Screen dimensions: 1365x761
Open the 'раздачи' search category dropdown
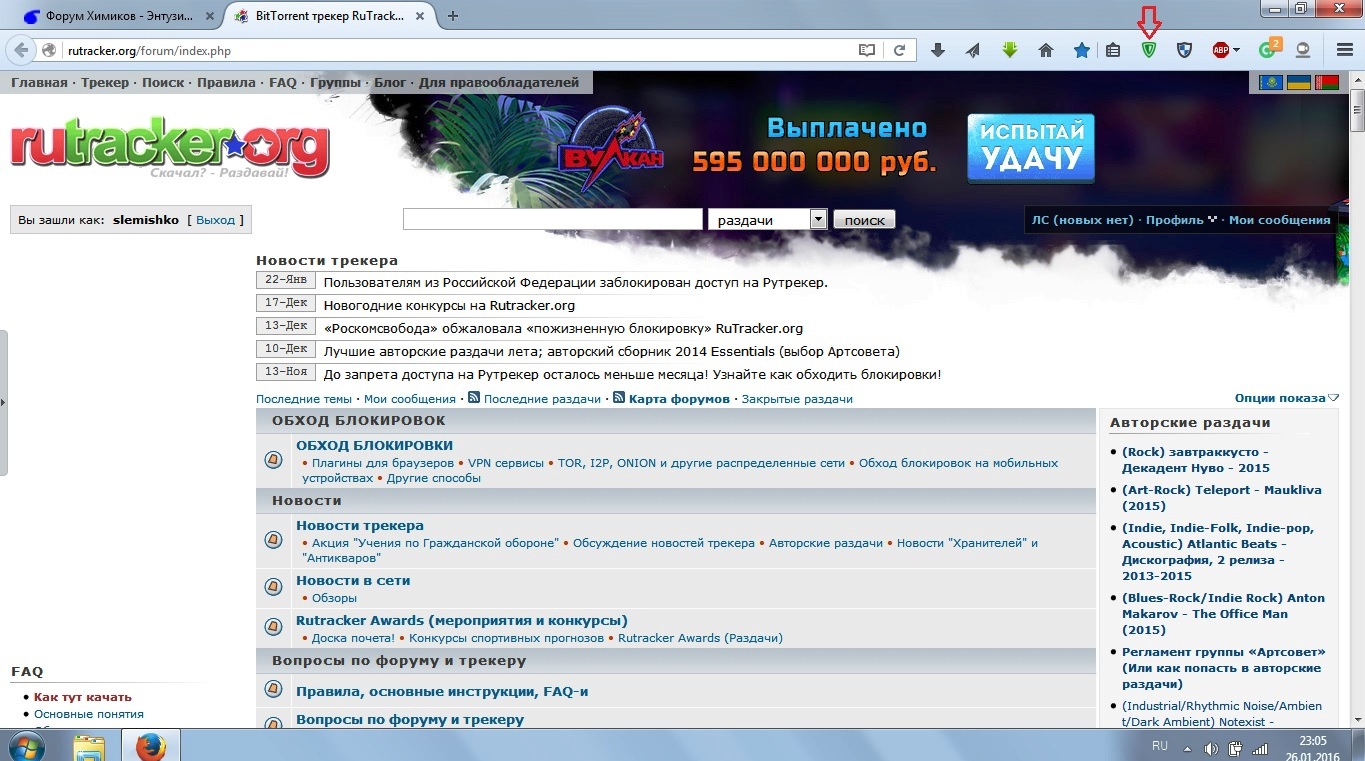[x=818, y=219]
